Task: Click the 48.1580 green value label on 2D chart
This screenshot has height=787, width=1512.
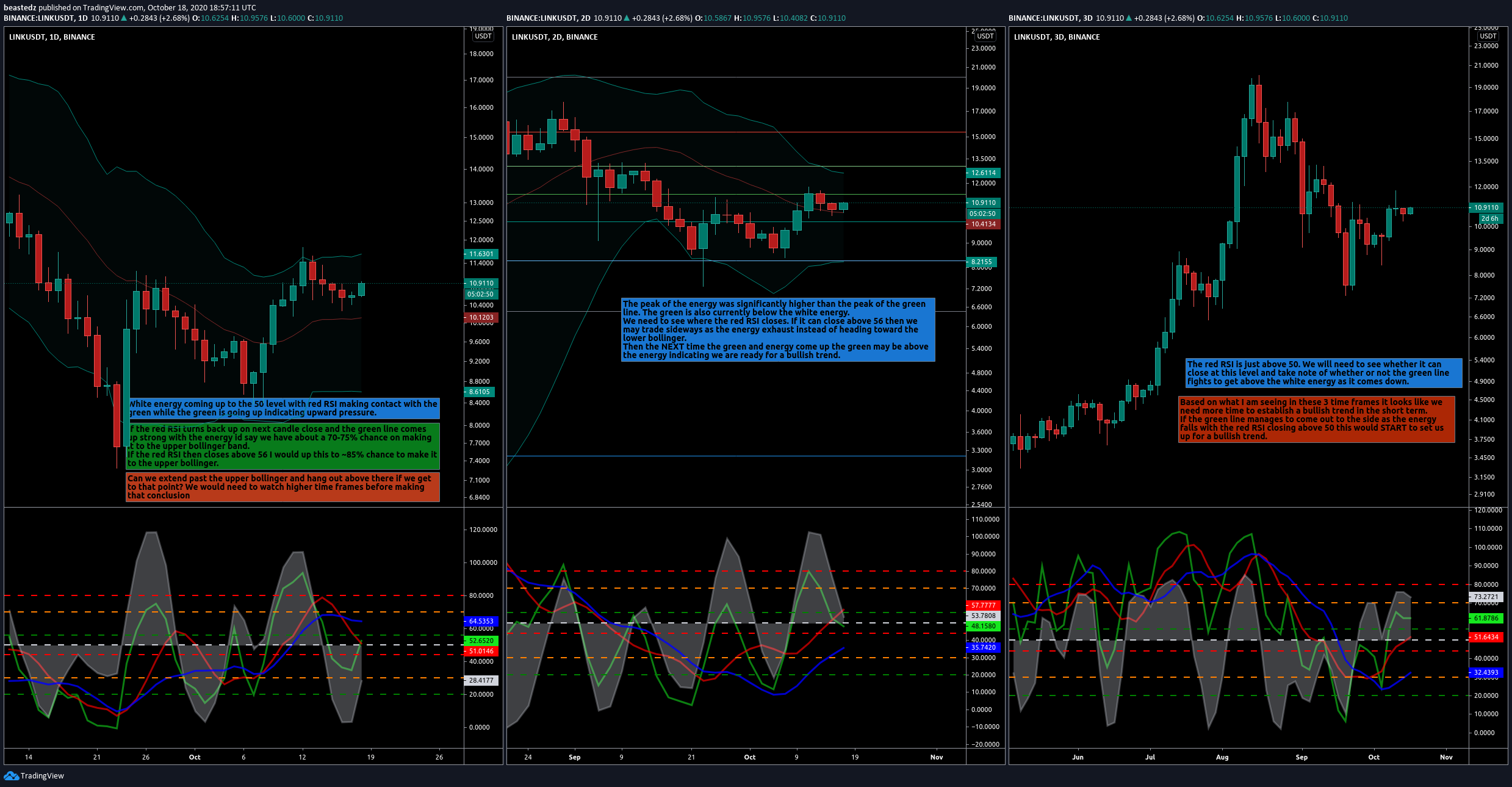Action: 983,626
